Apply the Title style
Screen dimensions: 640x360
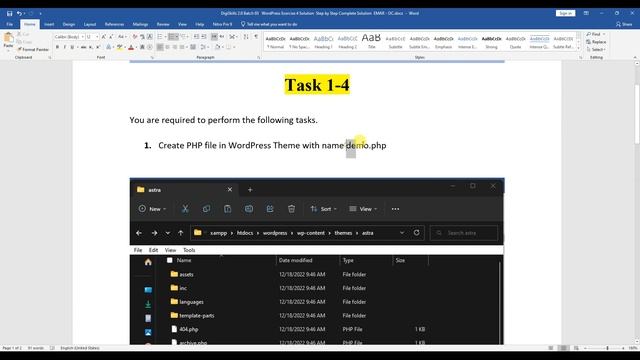point(371,42)
